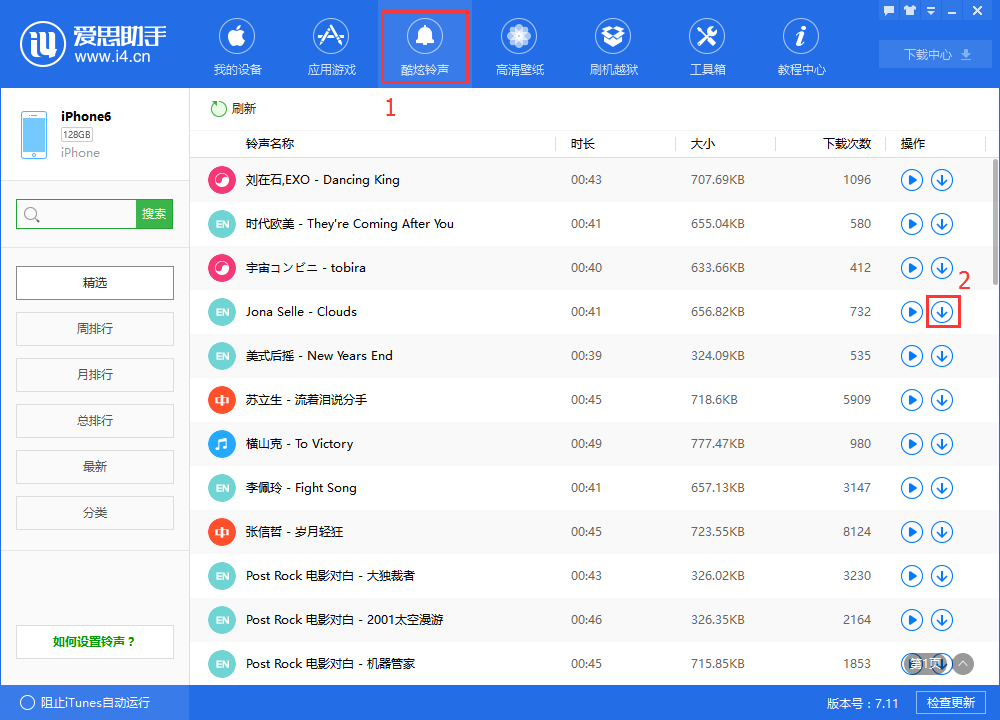Viewport: 1000px width, 720px height.
Task: Select the 酷炫铃声 ringtones icon
Action: click(x=425, y=45)
